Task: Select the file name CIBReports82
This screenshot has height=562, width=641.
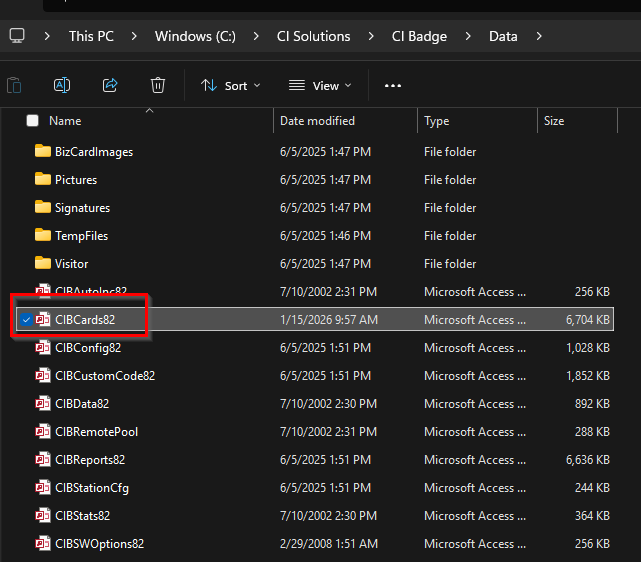Action: click(x=90, y=460)
